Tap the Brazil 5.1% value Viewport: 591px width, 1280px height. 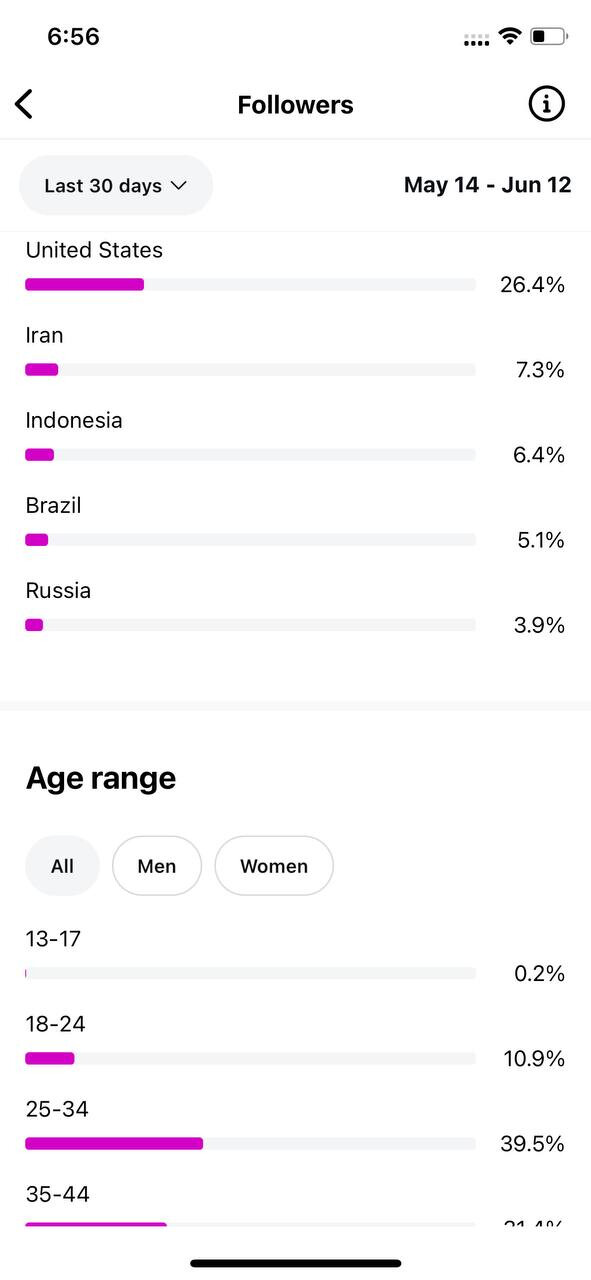pos(541,540)
